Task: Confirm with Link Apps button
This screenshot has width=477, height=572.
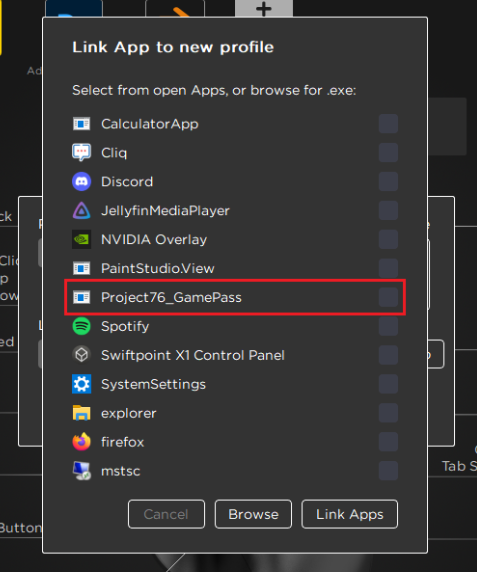Action: coord(349,514)
